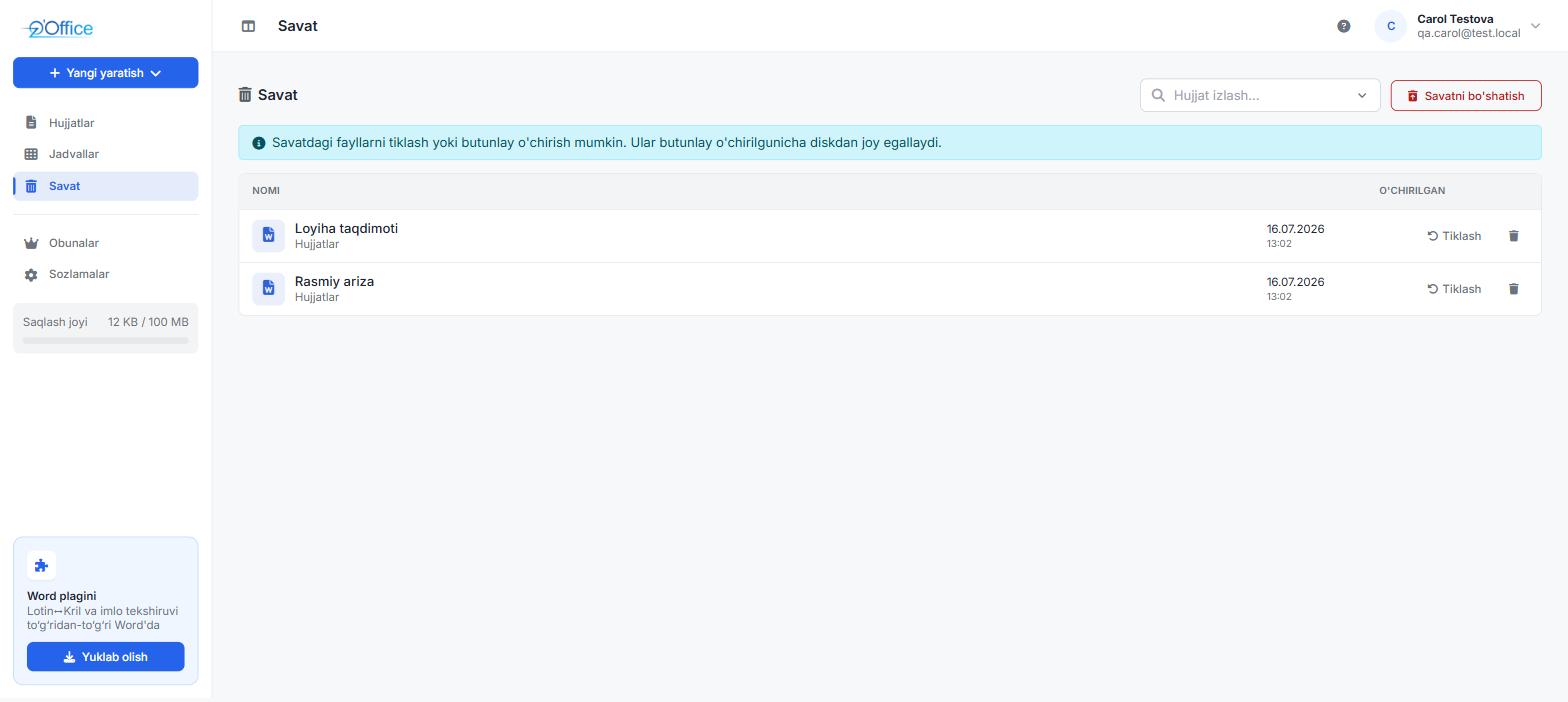
Task: Click the Word file icon for Rasmiy ariza
Action: tap(268, 288)
